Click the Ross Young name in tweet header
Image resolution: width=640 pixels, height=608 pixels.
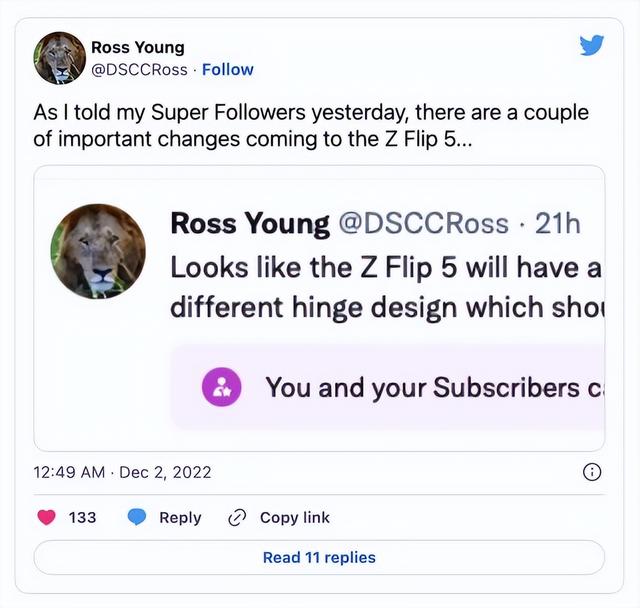coord(138,47)
